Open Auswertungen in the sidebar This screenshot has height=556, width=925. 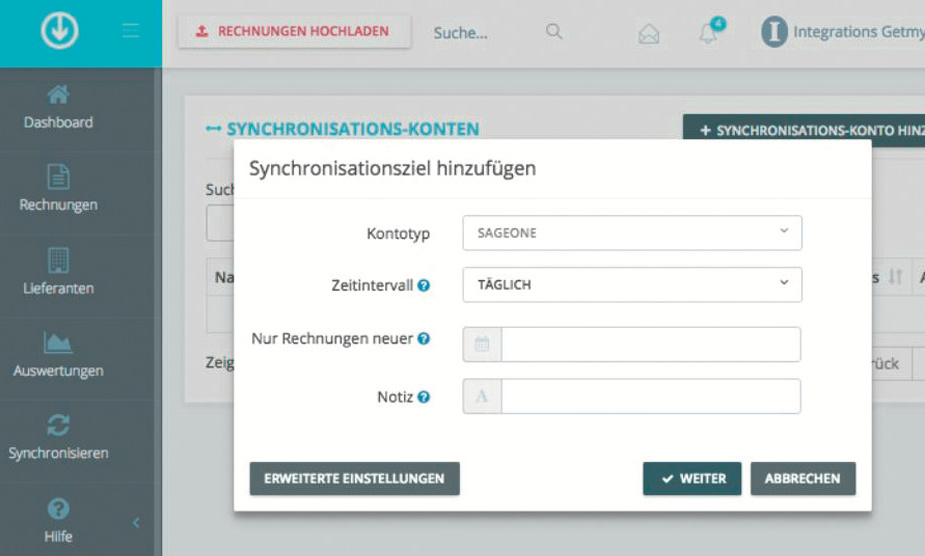pos(58,356)
